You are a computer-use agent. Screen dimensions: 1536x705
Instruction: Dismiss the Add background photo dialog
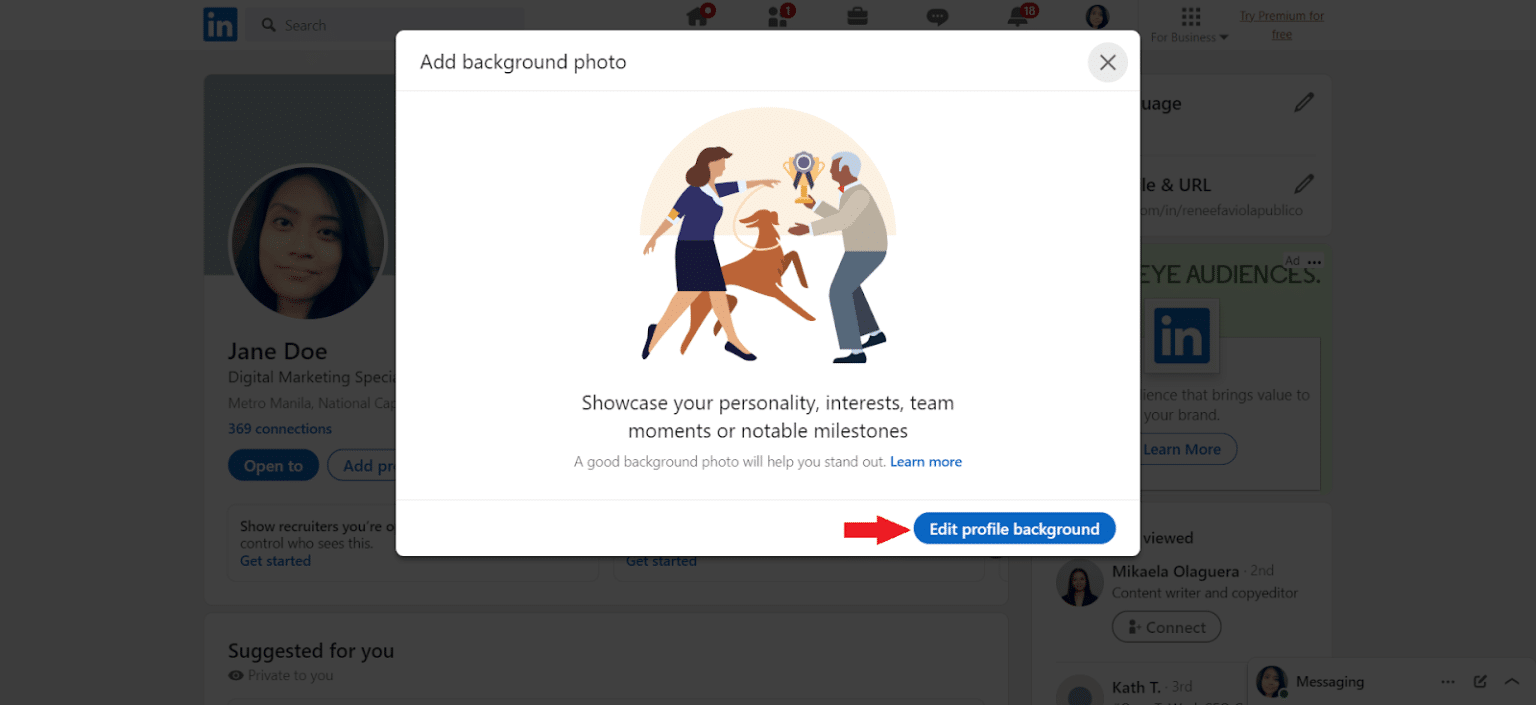coord(1107,62)
